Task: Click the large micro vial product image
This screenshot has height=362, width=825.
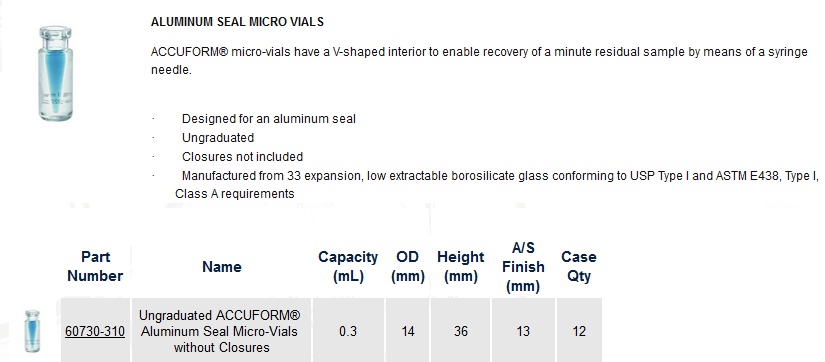Action: [x=55, y=74]
